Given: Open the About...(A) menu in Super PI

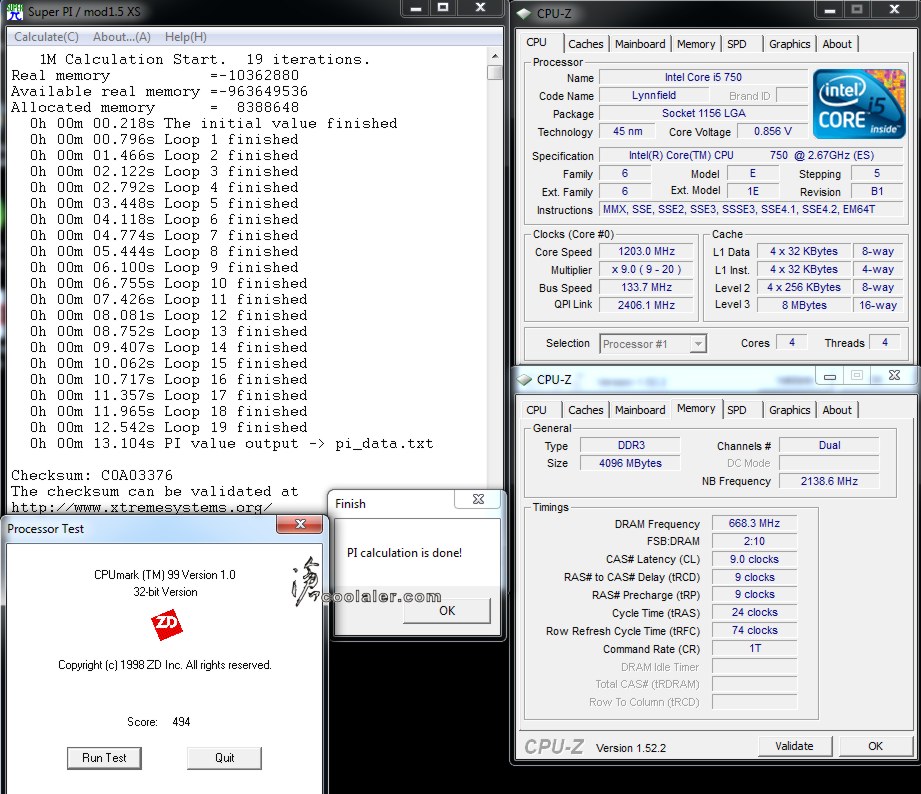Looking at the screenshot, I should (122, 37).
